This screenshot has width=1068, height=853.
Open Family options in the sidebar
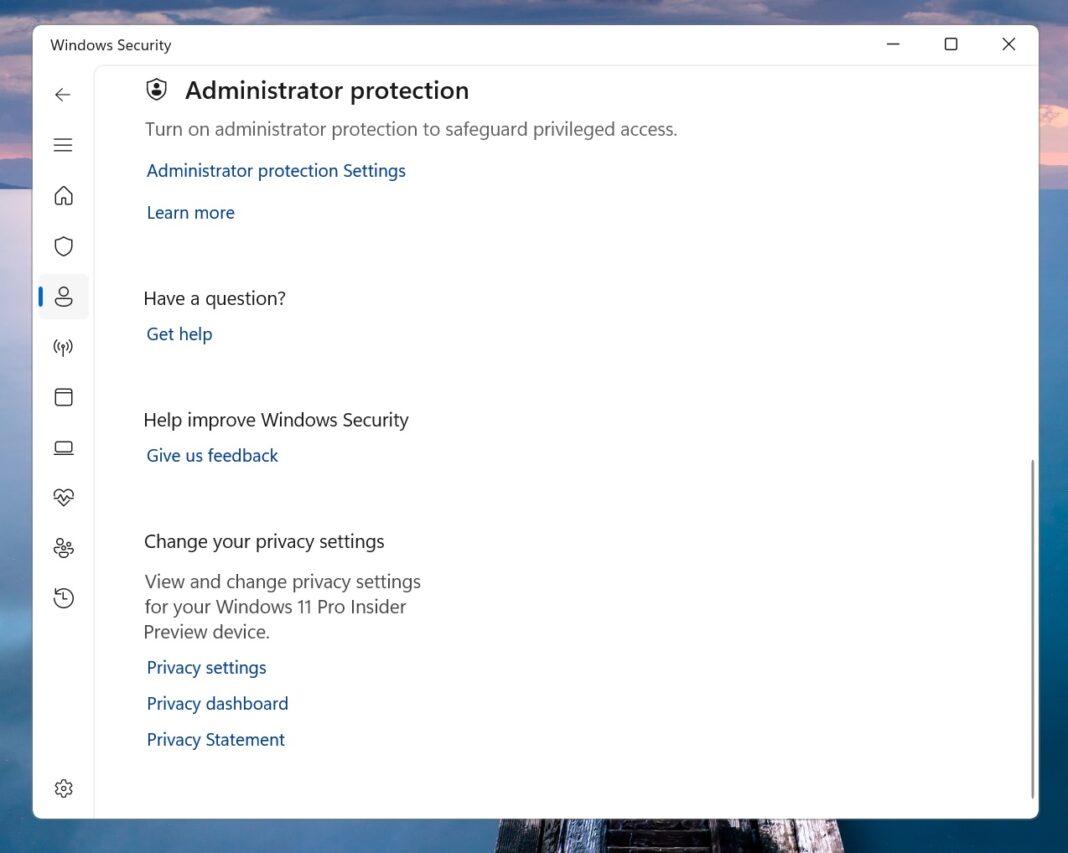tap(63, 548)
